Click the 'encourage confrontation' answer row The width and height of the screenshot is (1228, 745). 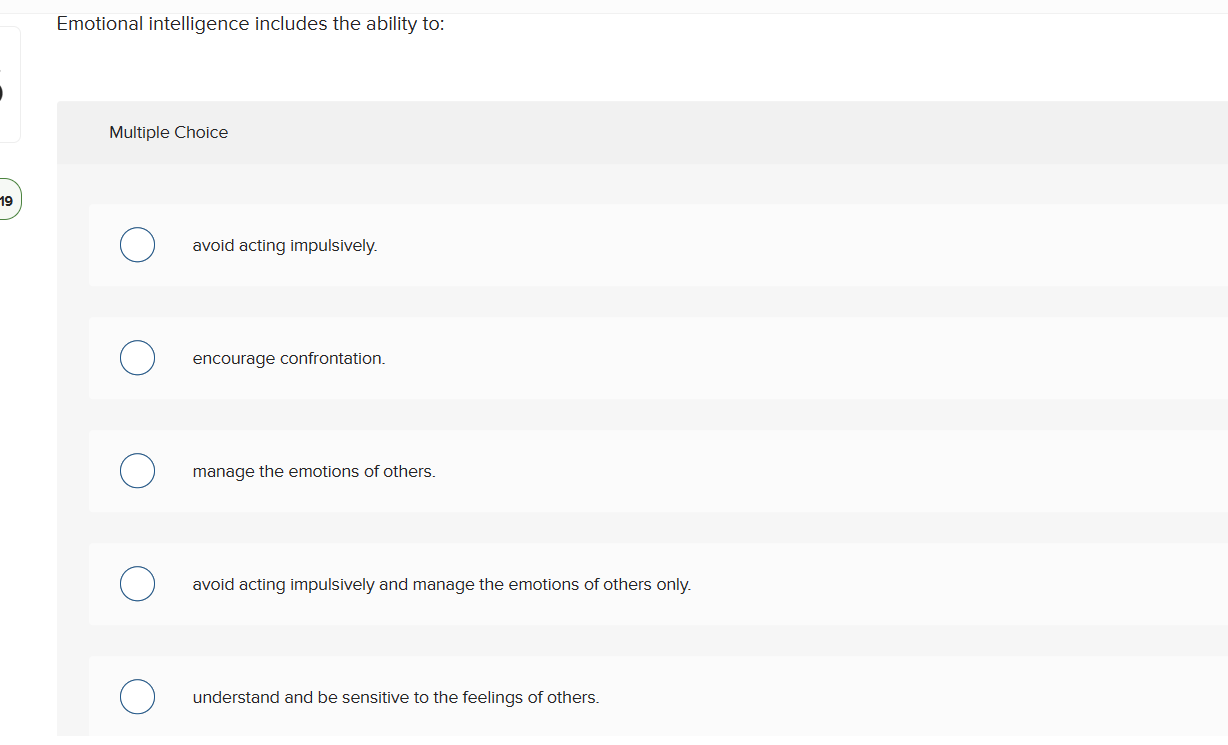(x=288, y=358)
